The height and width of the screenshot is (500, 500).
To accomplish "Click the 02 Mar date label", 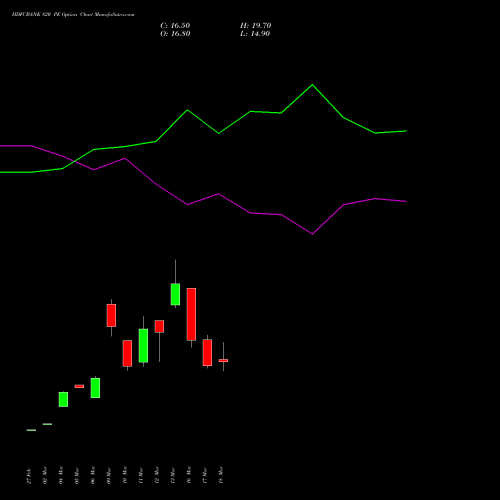I will coord(45,475).
